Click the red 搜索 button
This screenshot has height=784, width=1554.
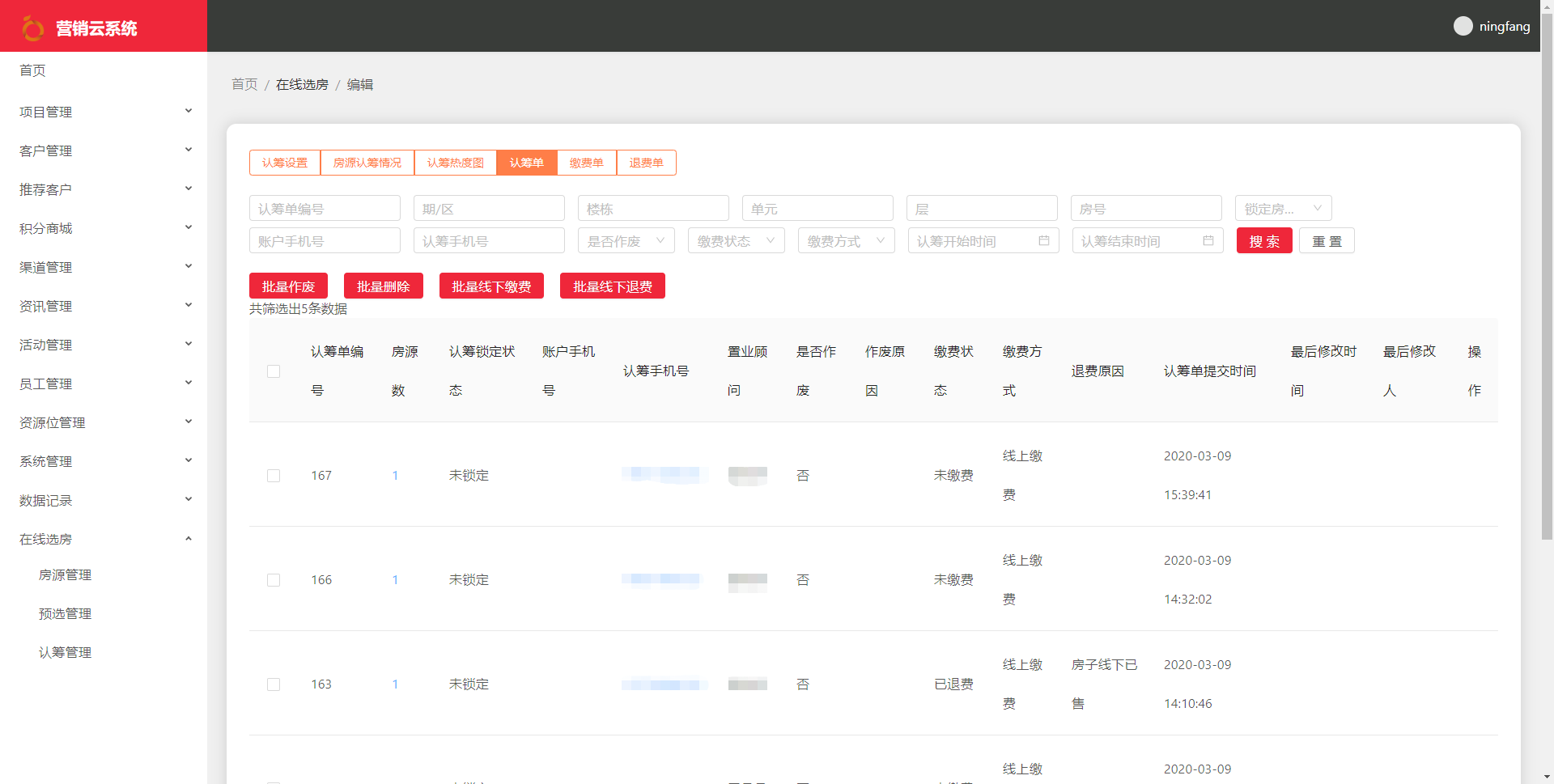[1264, 241]
